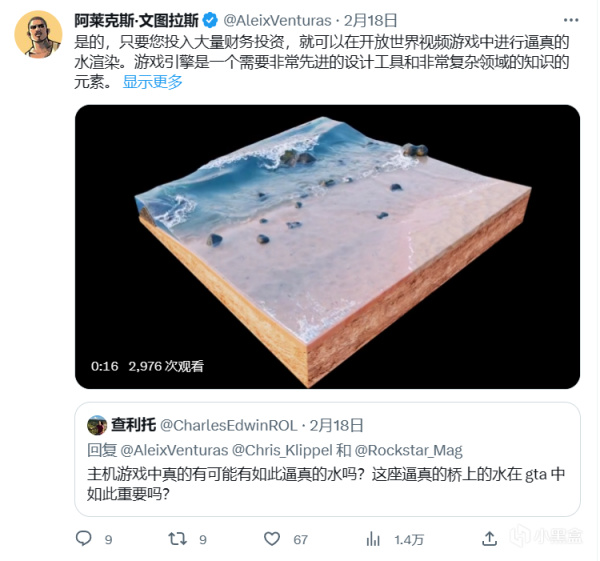Click the blue verified badge
The height and width of the screenshot is (561, 600).
[210, 20]
